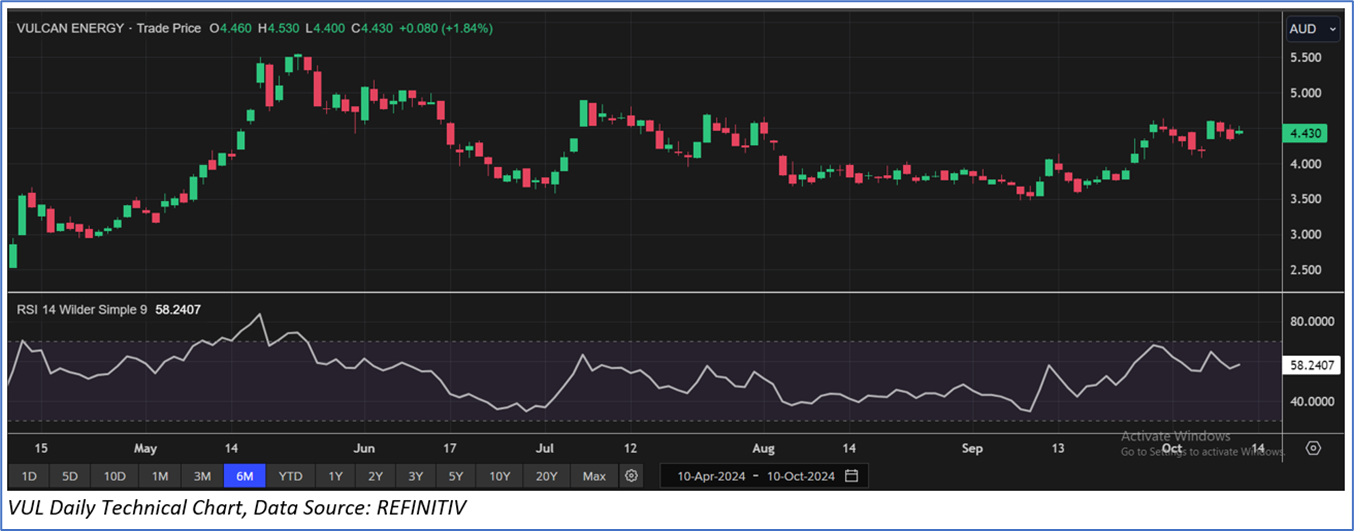Select the 1D time range
1354x531 pixels.
[x=29, y=476]
